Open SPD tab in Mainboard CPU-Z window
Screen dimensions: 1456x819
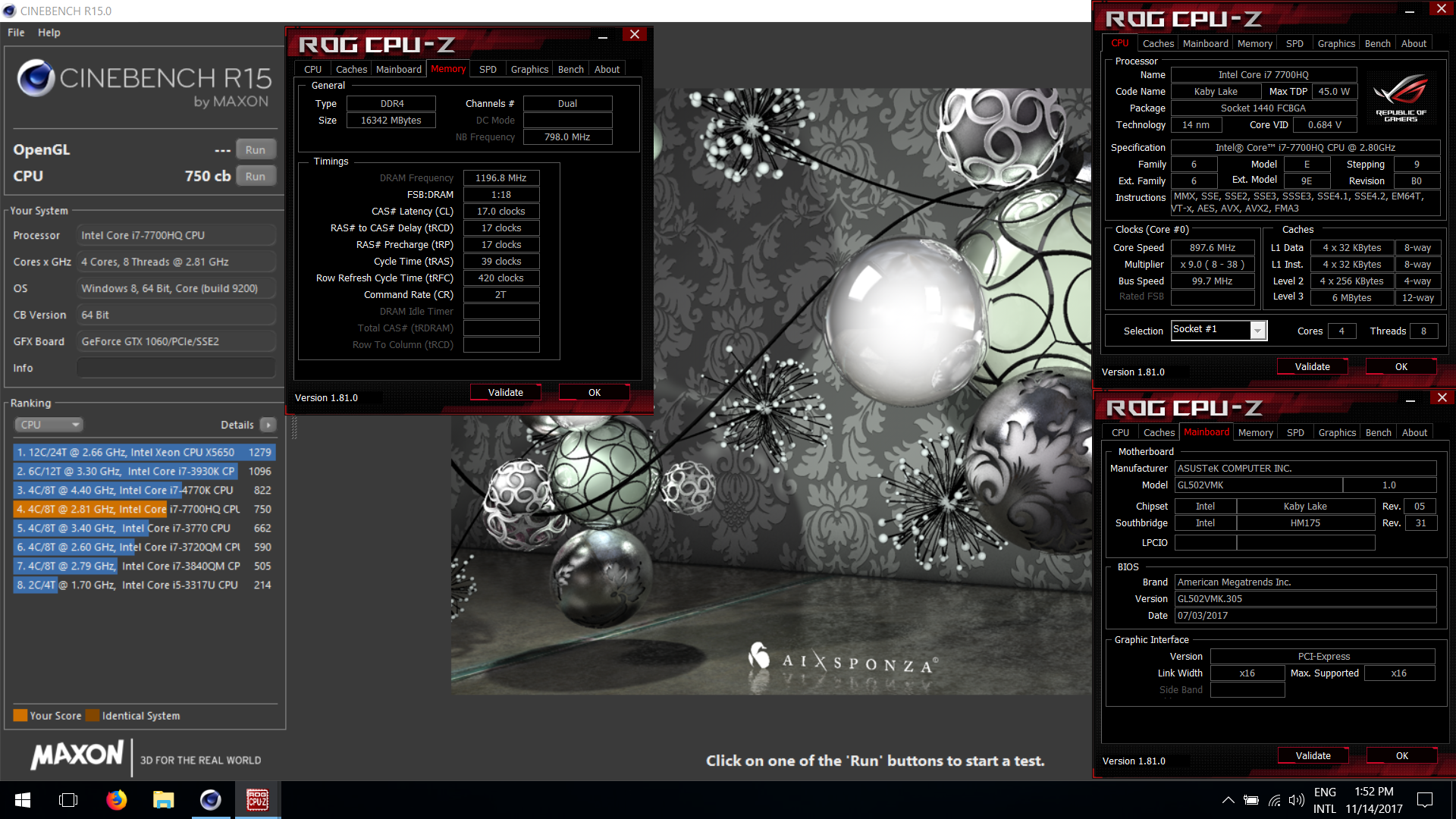[x=1295, y=432]
